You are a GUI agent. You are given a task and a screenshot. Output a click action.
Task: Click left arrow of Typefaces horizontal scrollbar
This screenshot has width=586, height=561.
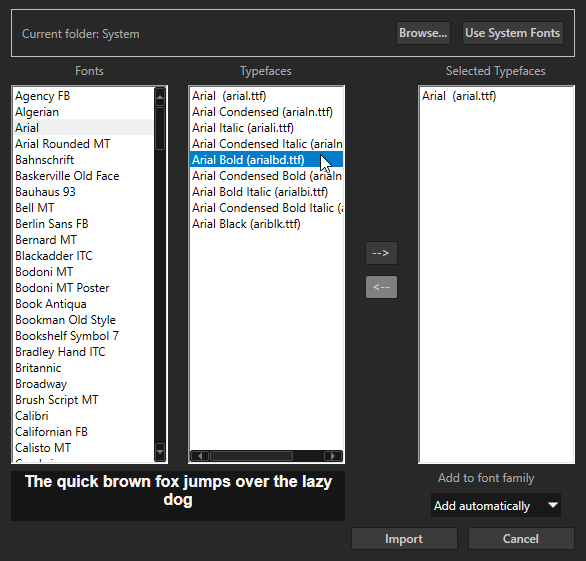pos(200,456)
